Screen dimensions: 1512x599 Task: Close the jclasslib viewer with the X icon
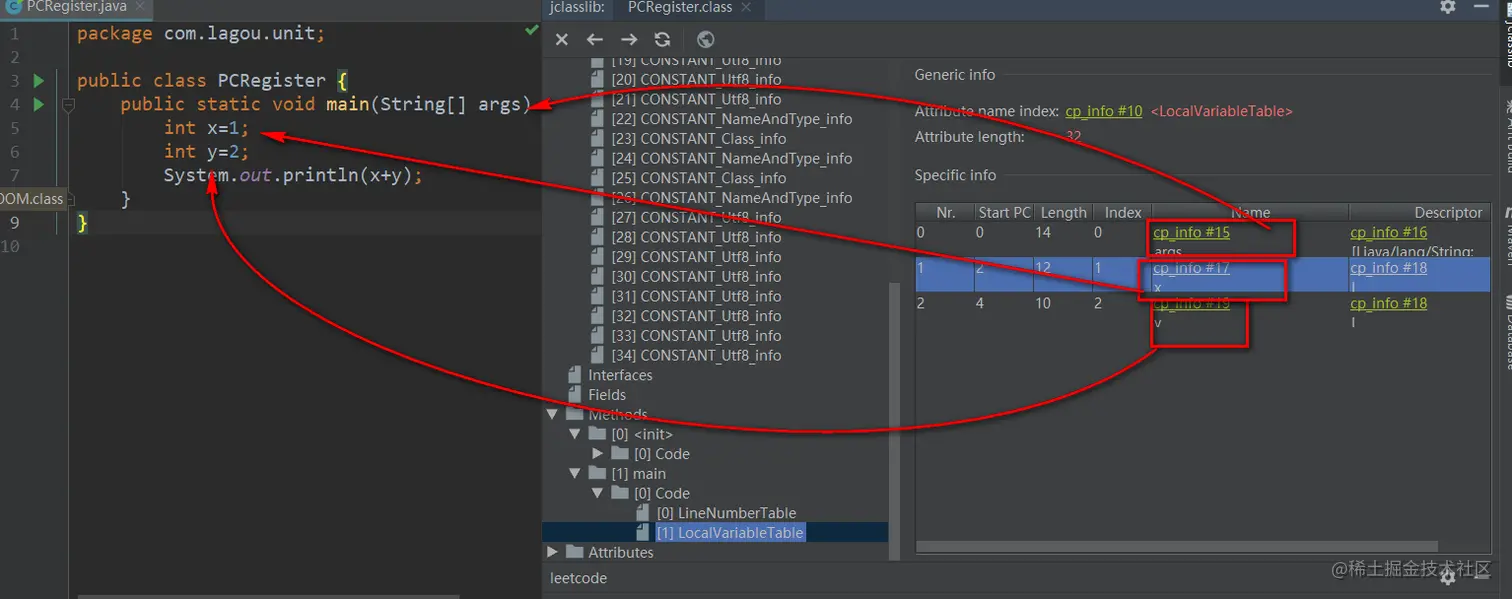click(x=562, y=40)
